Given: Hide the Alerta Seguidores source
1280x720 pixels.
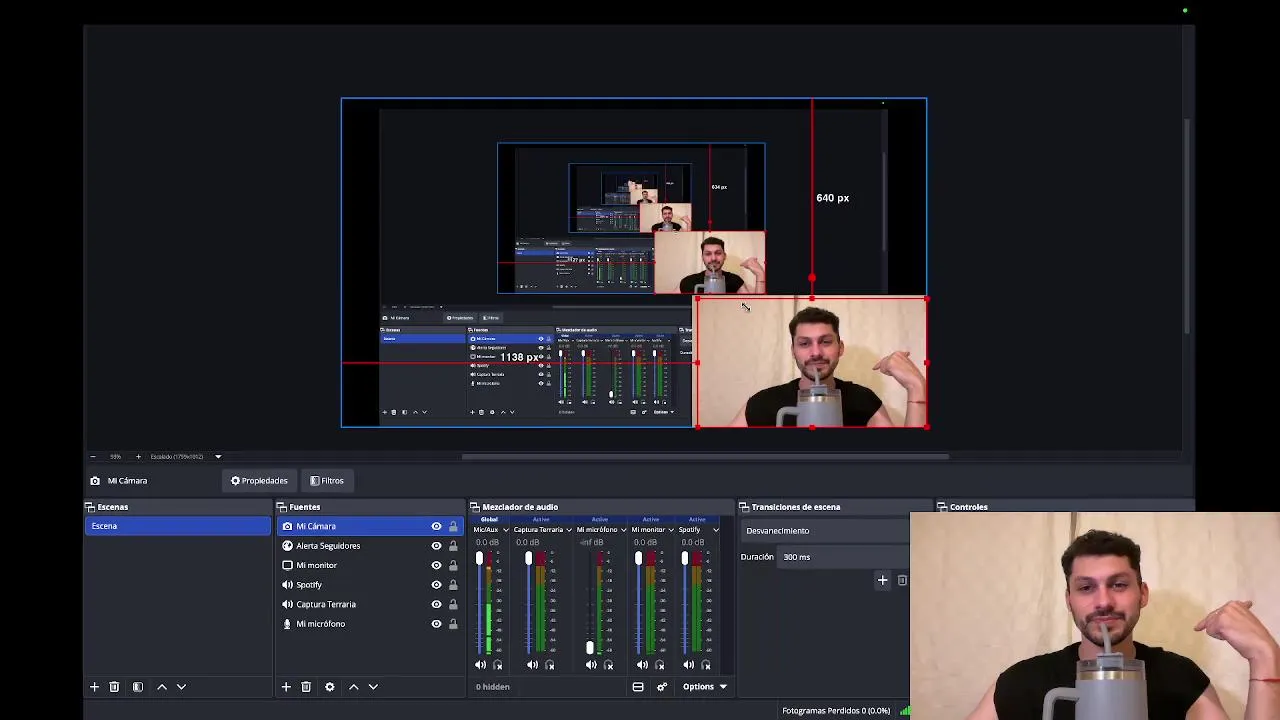Looking at the screenshot, I should 436,546.
